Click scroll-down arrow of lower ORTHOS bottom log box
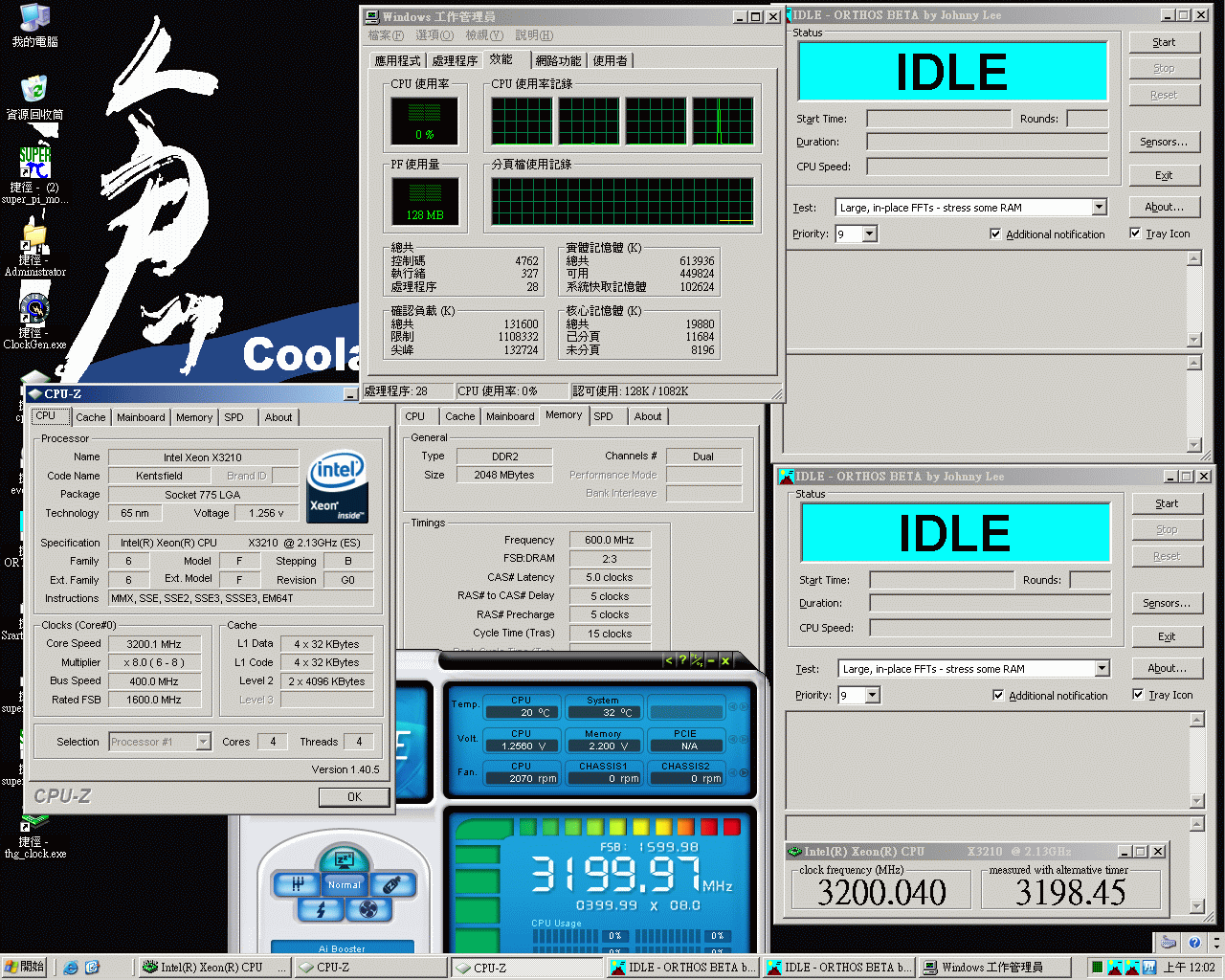This screenshot has width=1225, height=980. 1196,905
